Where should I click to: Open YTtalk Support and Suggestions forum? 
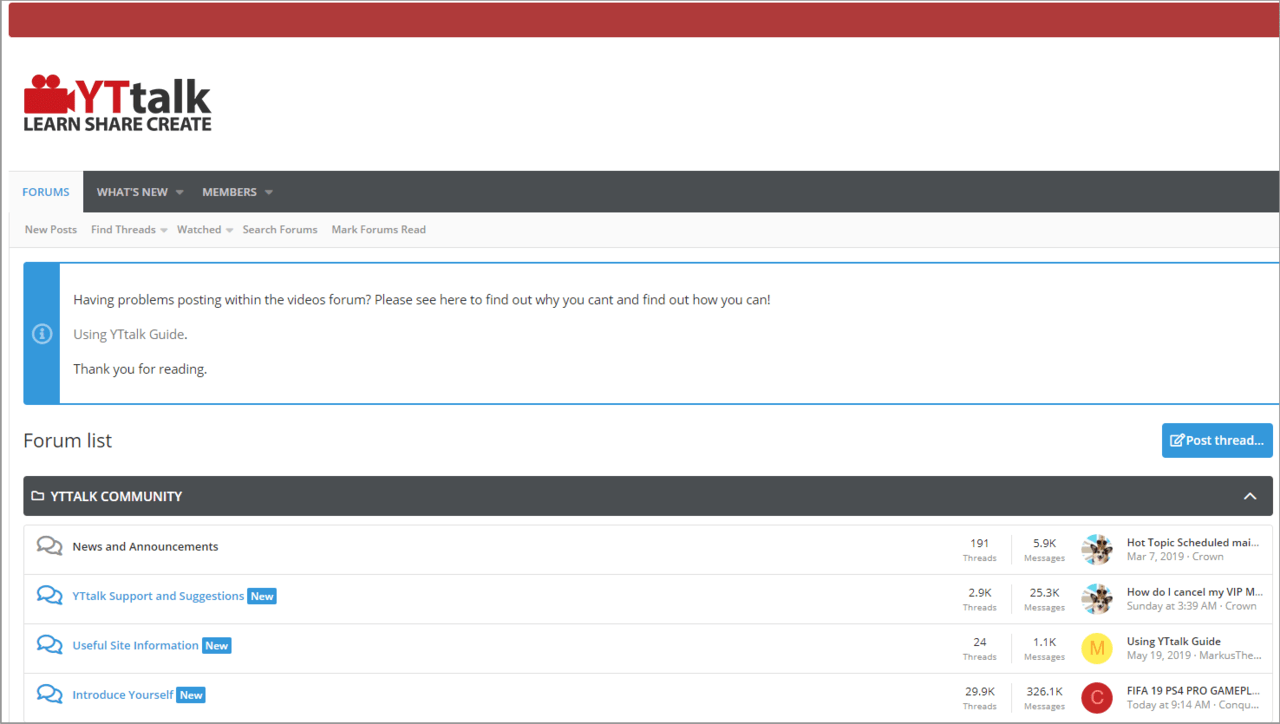pos(158,596)
